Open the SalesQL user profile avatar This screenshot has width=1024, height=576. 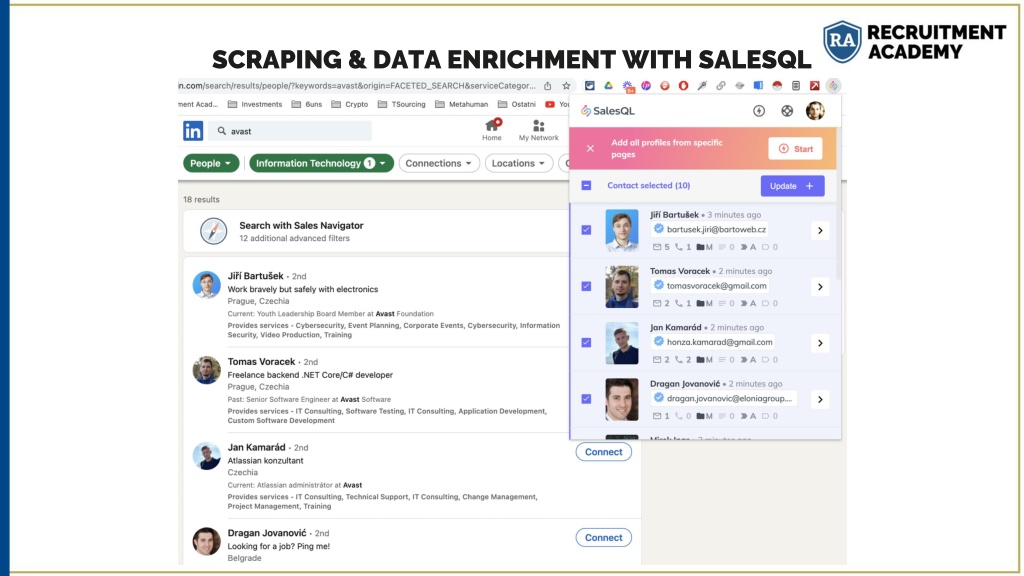[x=815, y=111]
